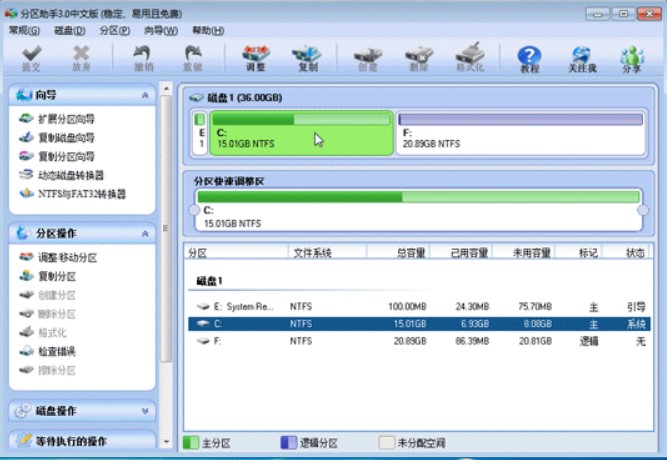
Task: Sort by 已用容量 column header
Action: pyautogui.click(x=461, y=253)
